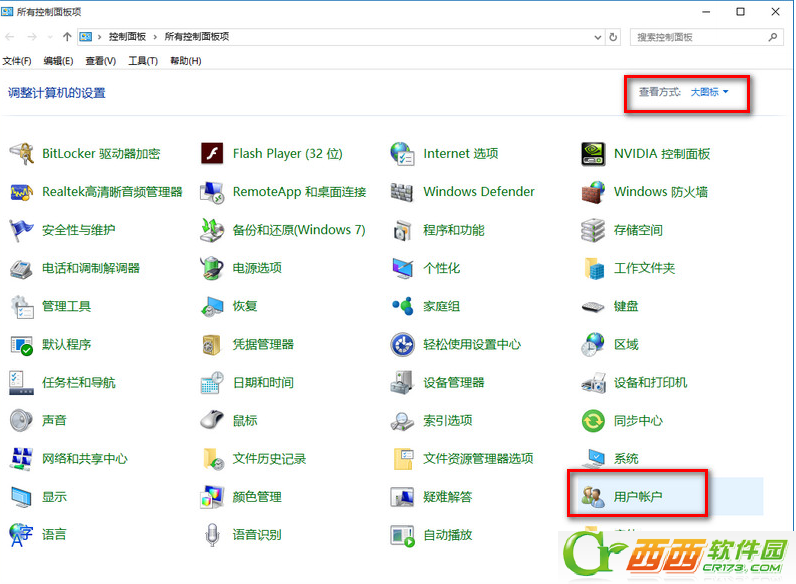Open the 任务栏和导航 icon
This screenshot has height=584, width=796.
pyautogui.click(x=21, y=383)
